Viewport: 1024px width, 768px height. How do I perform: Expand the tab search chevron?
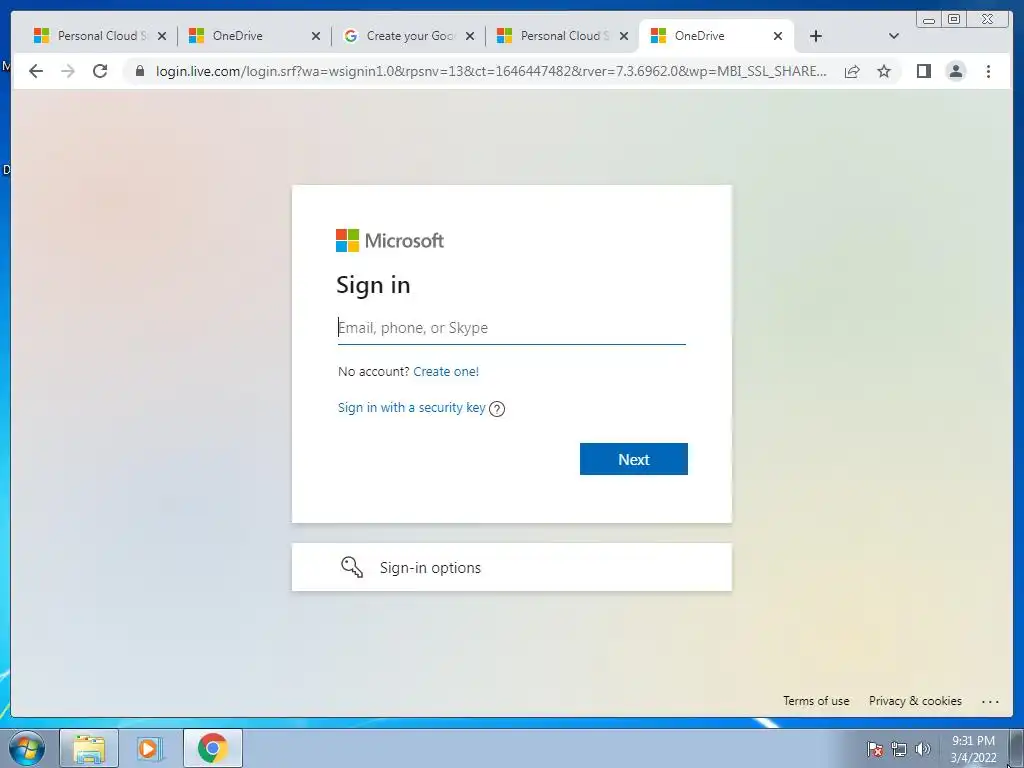(x=894, y=36)
